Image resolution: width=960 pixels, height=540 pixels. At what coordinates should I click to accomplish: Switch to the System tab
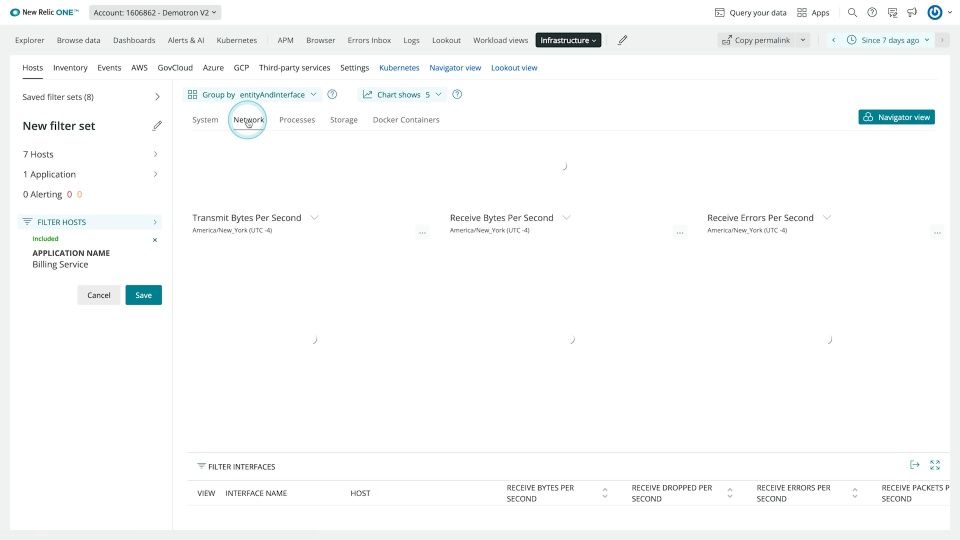pyautogui.click(x=205, y=119)
